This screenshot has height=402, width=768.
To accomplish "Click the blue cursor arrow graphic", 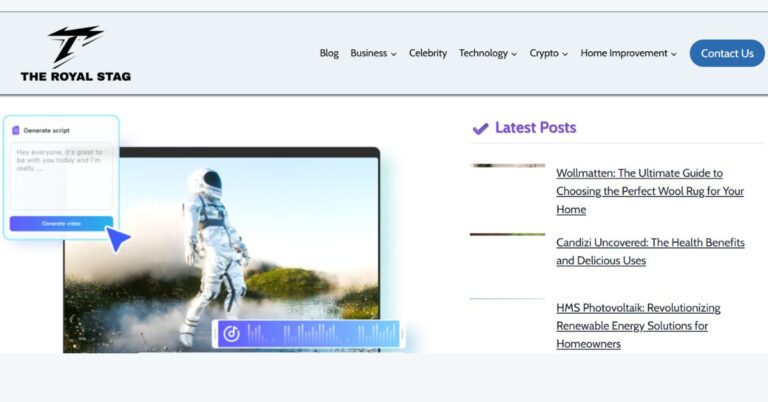I will coord(119,240).
